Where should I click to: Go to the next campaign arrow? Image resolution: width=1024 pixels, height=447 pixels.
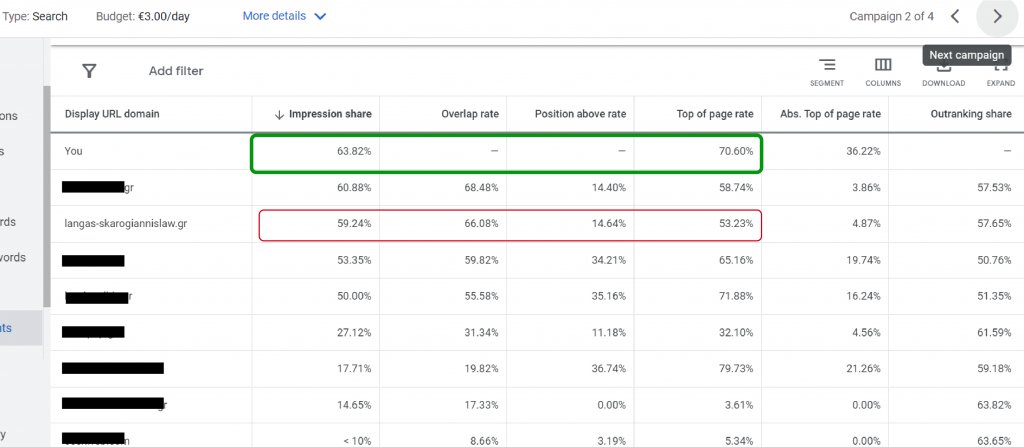pos(996,16)
